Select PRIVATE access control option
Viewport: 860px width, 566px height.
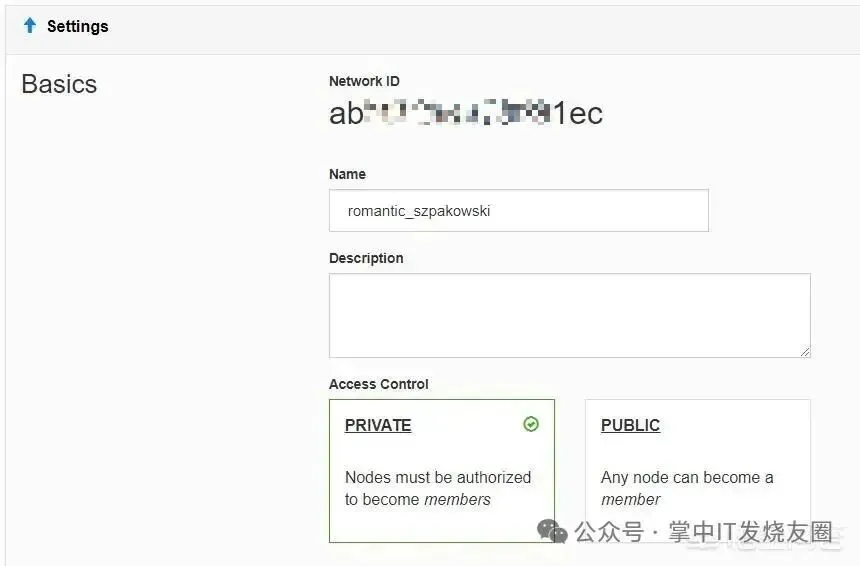(441, 470)
